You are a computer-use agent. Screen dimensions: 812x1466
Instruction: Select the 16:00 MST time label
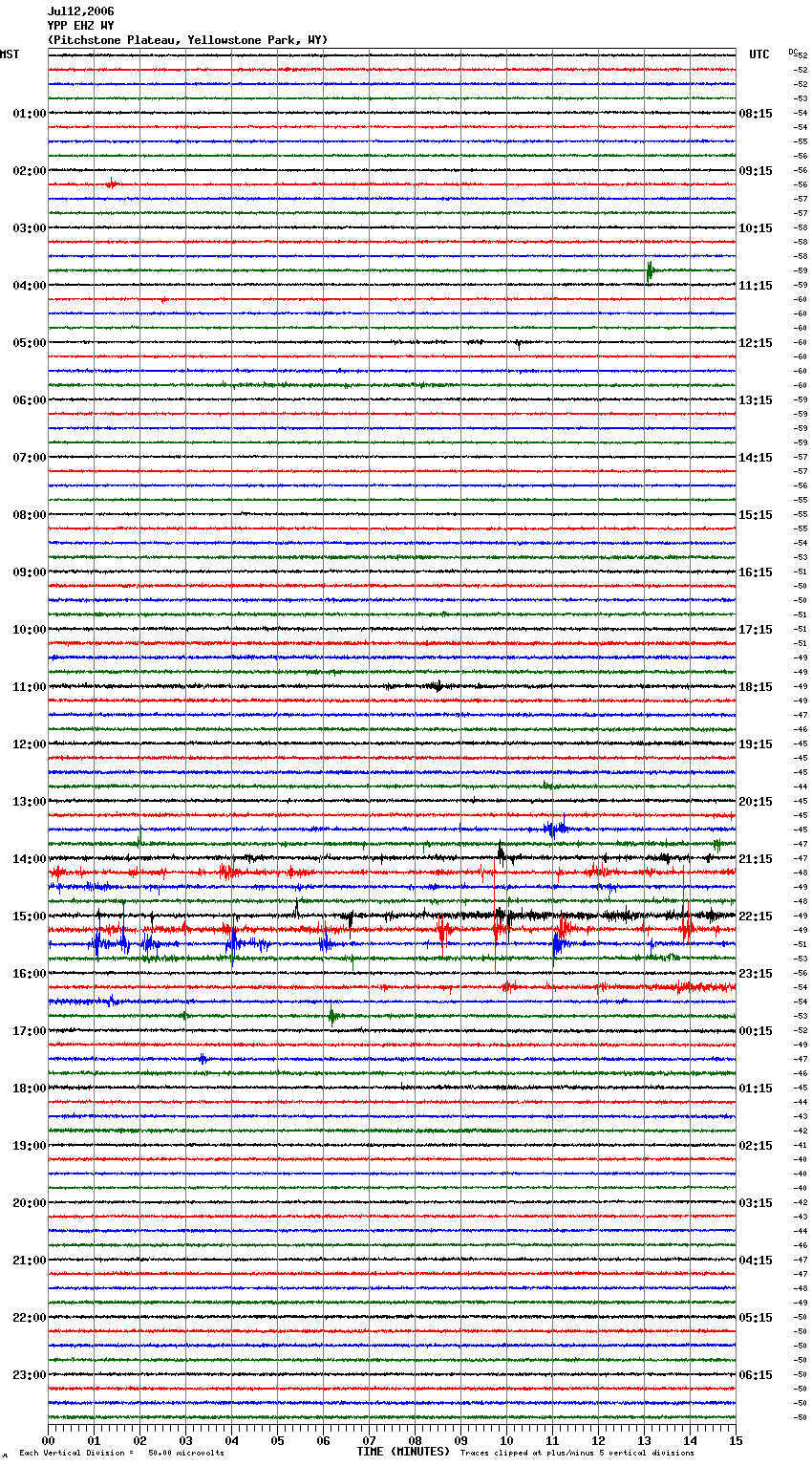[30, 974]
